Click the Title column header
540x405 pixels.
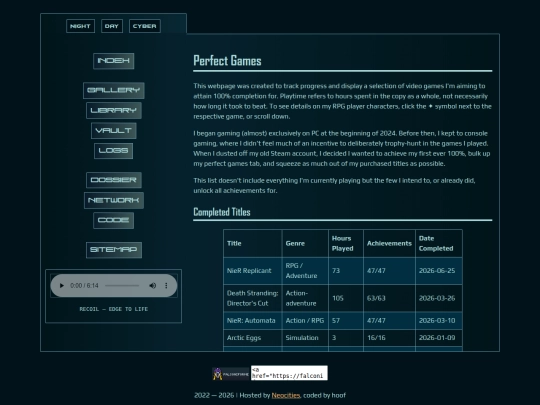click(253, 243)
